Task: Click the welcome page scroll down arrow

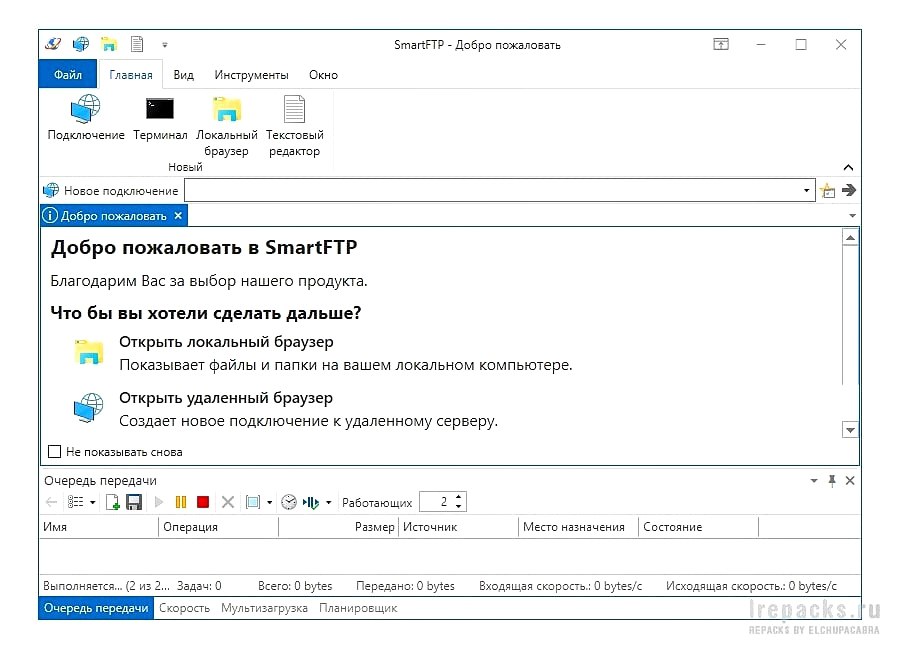Action: click(851, 430)
